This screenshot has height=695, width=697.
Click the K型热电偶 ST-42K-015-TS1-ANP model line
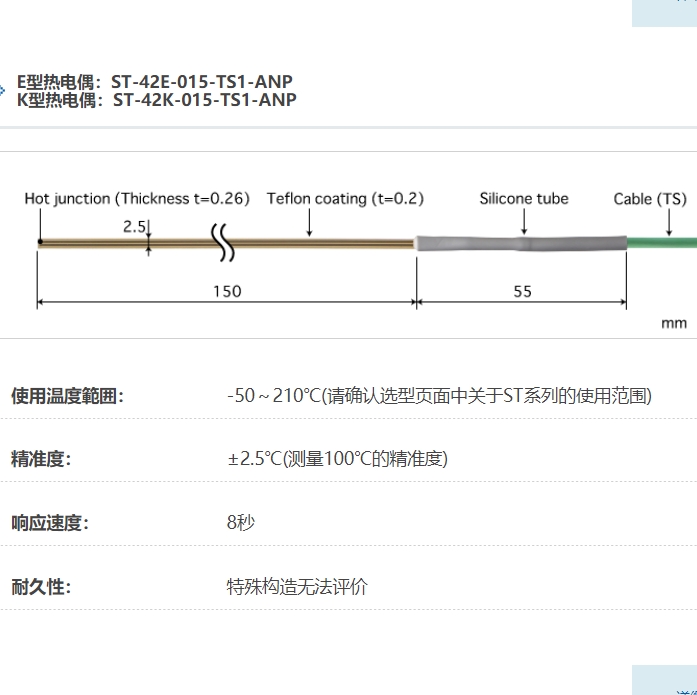(156, 100)
